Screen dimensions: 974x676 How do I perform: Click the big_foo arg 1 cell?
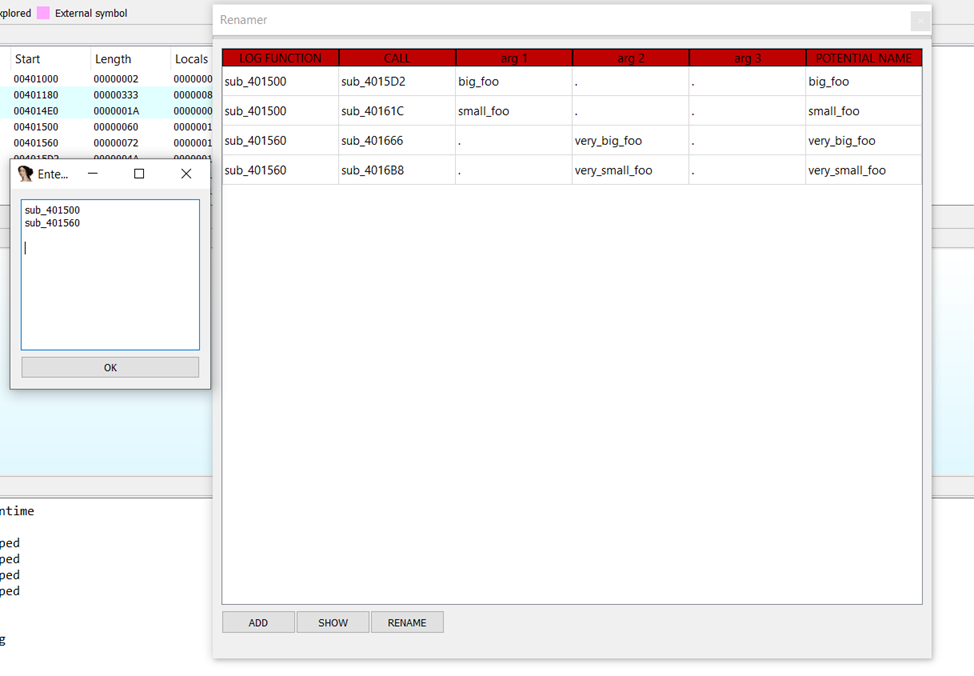[x=514, y=81]
